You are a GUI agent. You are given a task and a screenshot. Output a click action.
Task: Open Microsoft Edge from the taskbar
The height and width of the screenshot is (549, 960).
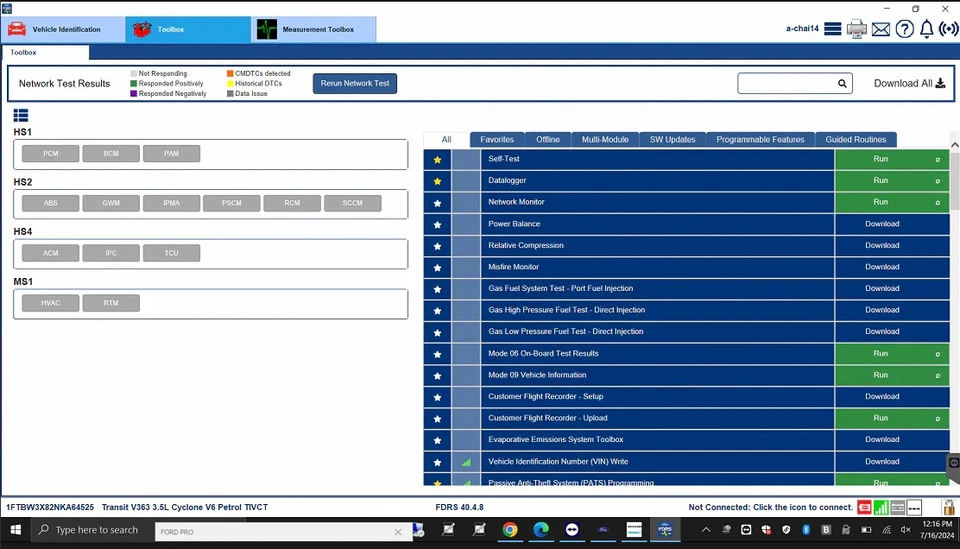click(x=541, y=530)
